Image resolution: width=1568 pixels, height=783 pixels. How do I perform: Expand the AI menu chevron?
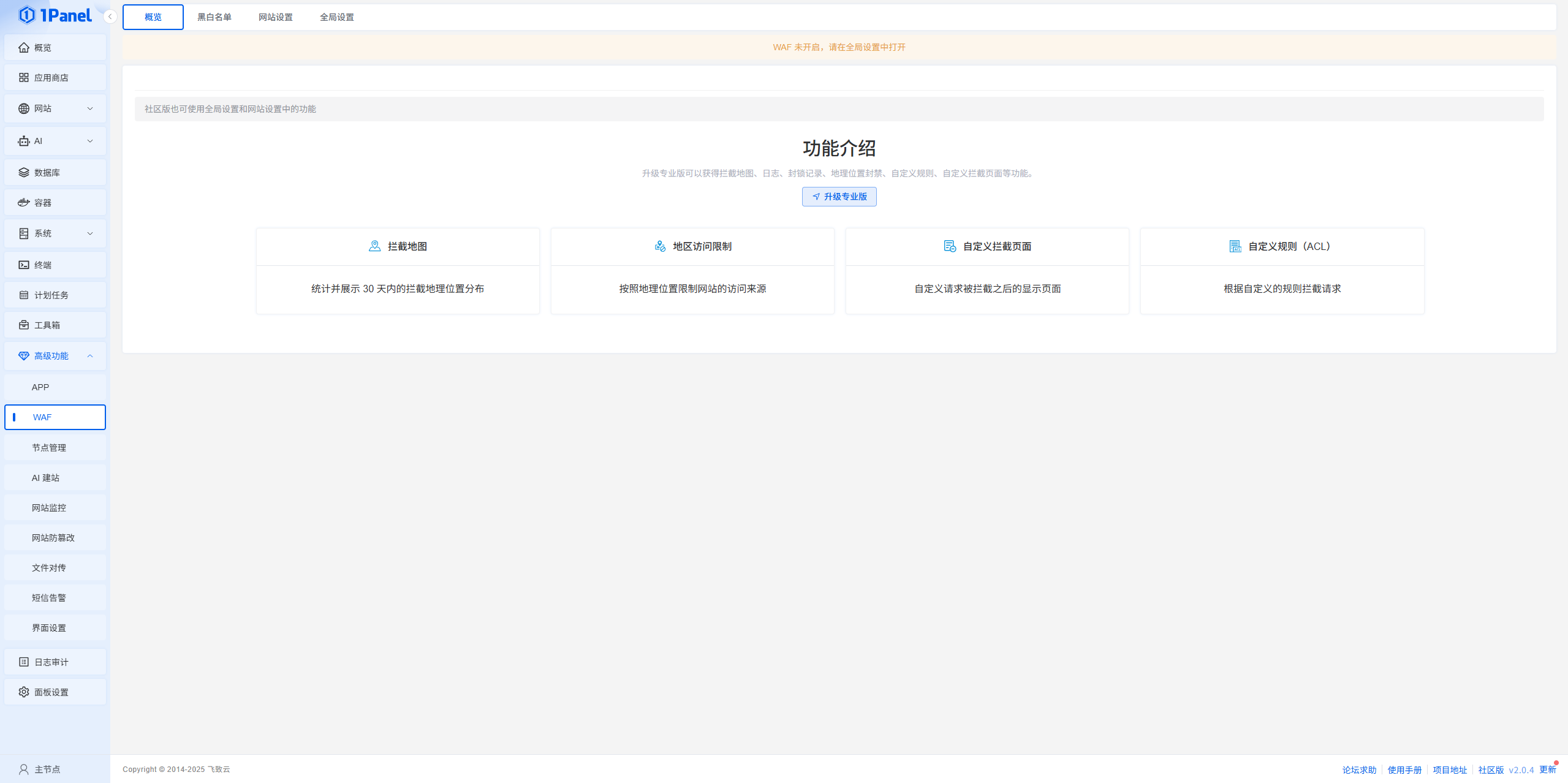tap(90, 142)
